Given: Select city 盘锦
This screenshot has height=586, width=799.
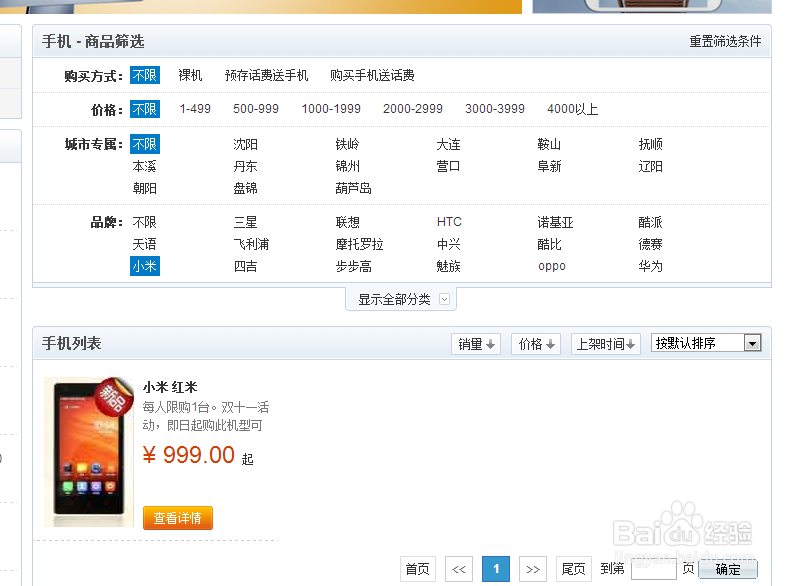Looking at the screenshot, I should tap(246, 189).
